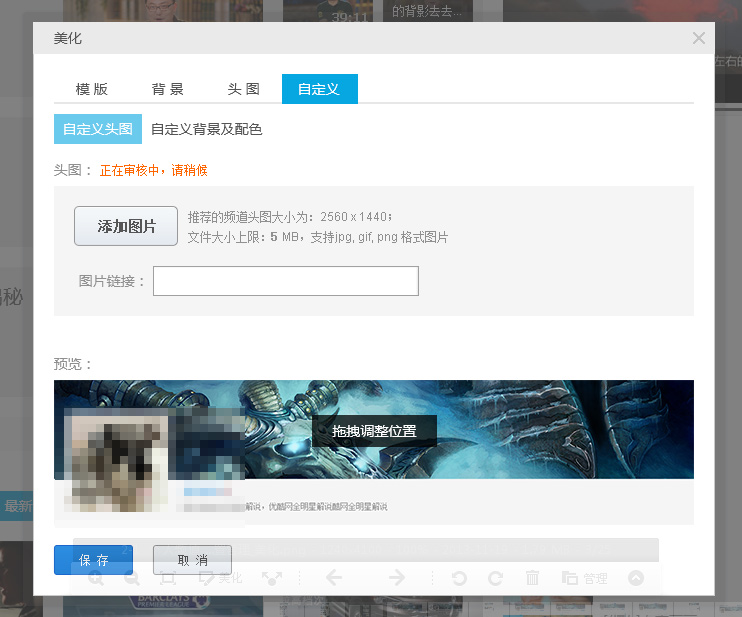
Task: Click the rotate clockwise icon in the viewer toolbar
Action: tap(495, 578)
